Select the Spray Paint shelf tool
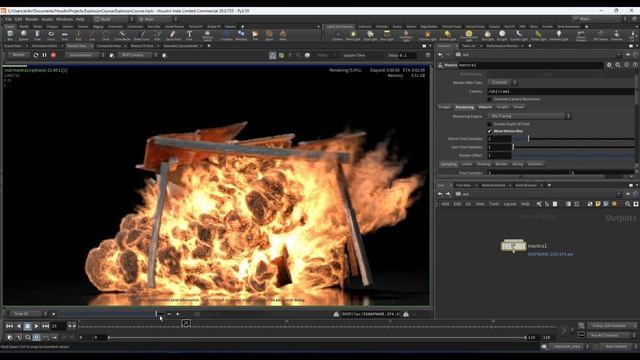This screenshot has width=640, height=360. 173,36
